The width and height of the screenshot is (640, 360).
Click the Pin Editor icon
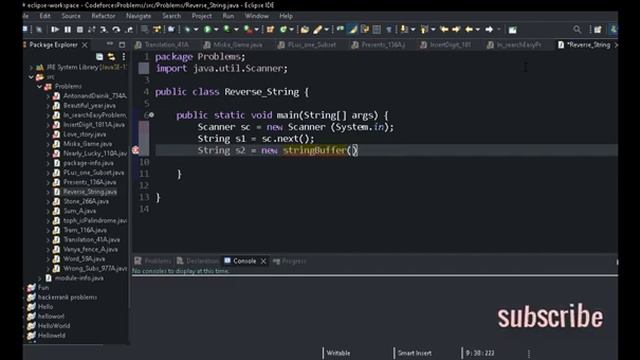coord(512,29)
